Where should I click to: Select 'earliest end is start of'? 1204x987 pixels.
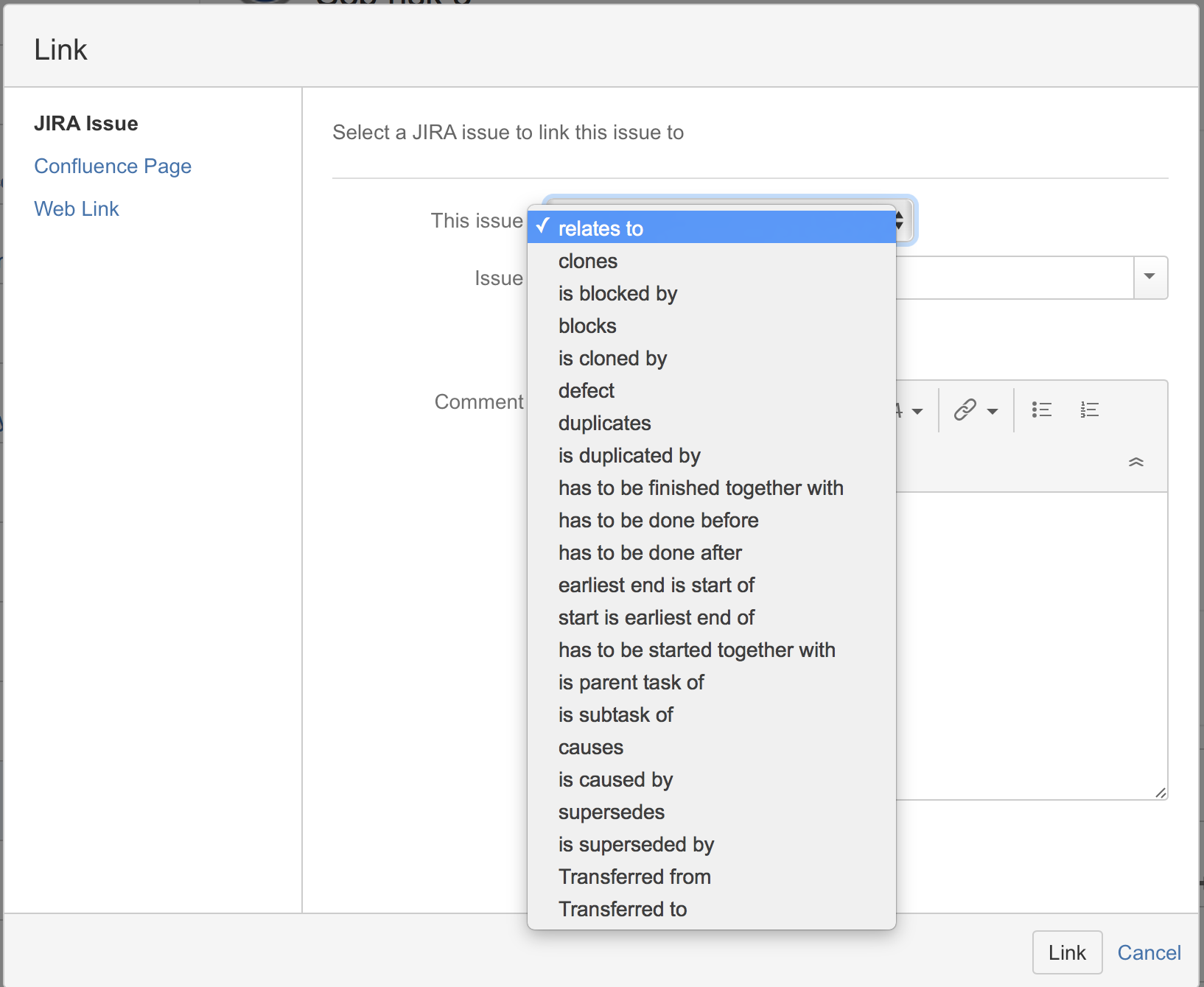pos(712,585)
